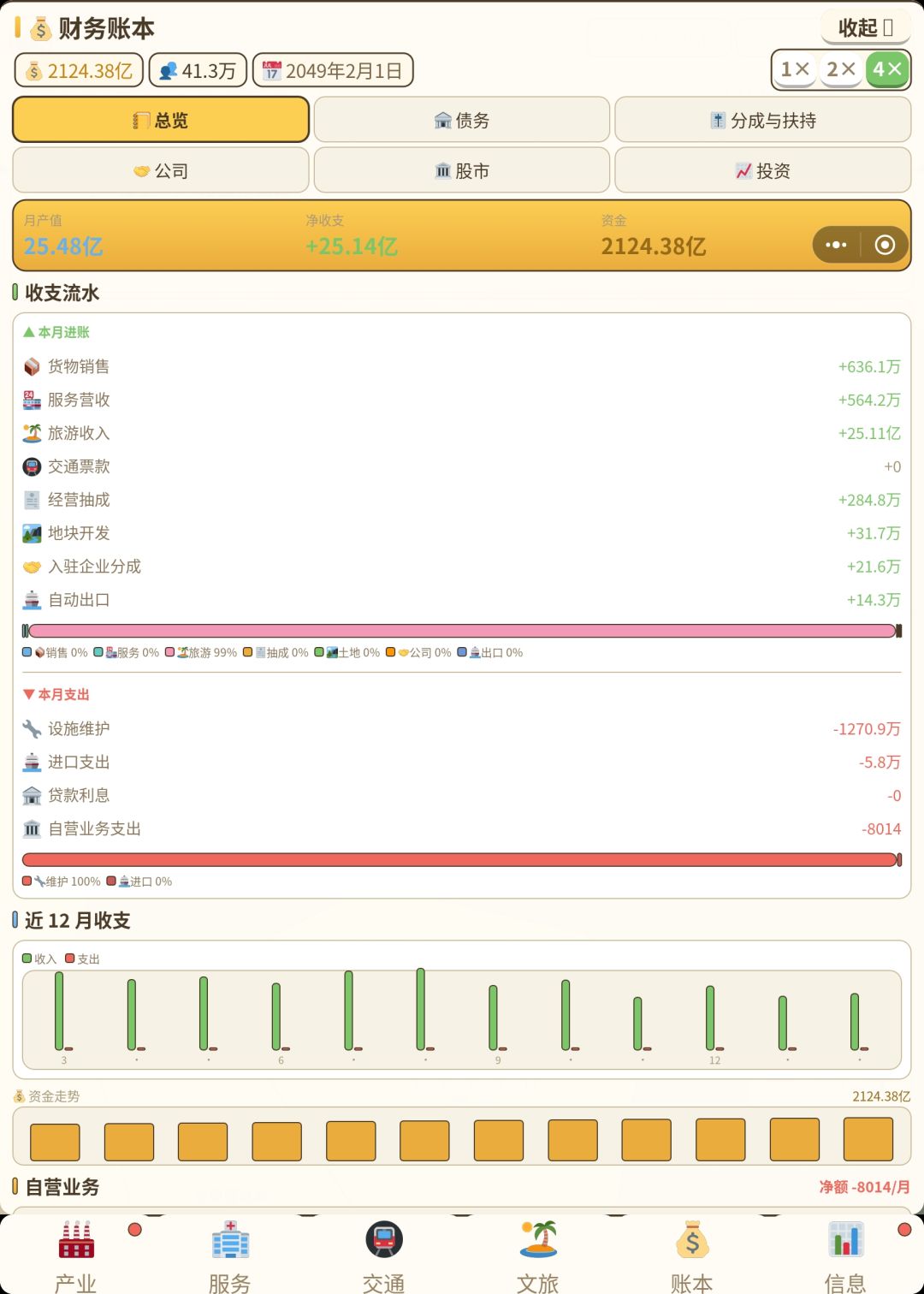Click the 设施维护 wrench icon
The image size is (924, 1294).
tap(32, 729)
